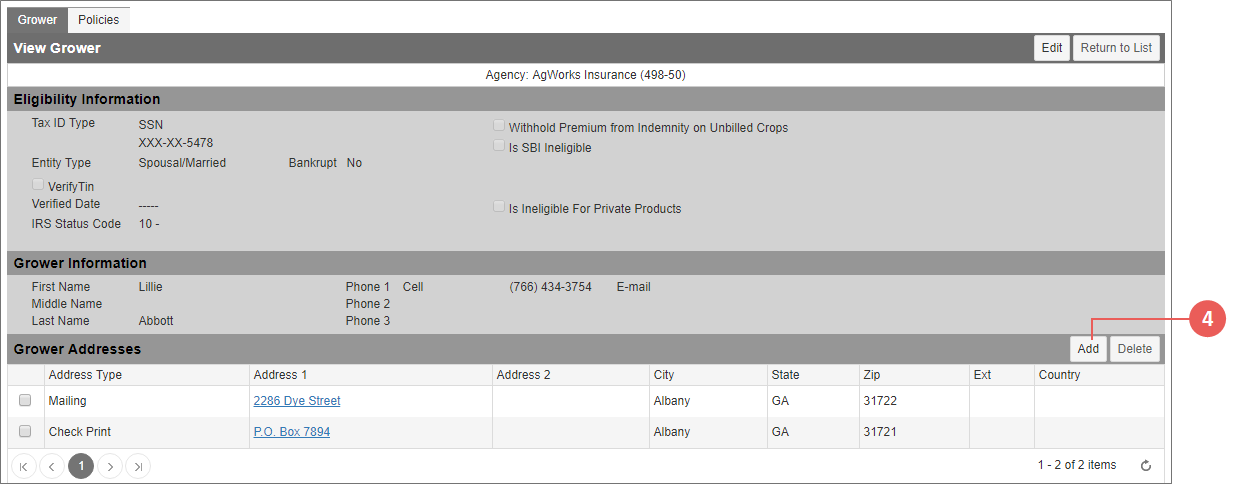Open the P.O. Box 7894 link

292,432
